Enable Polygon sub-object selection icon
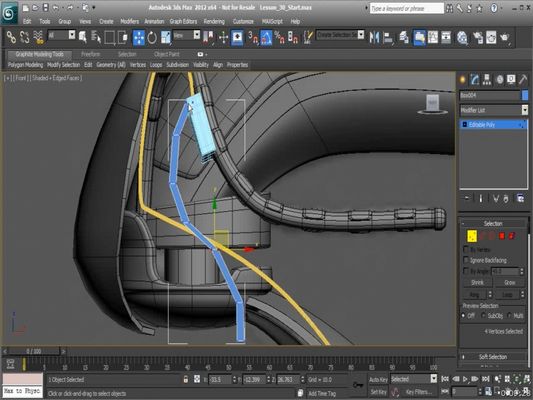533x400 pixels. pos(502,236)
